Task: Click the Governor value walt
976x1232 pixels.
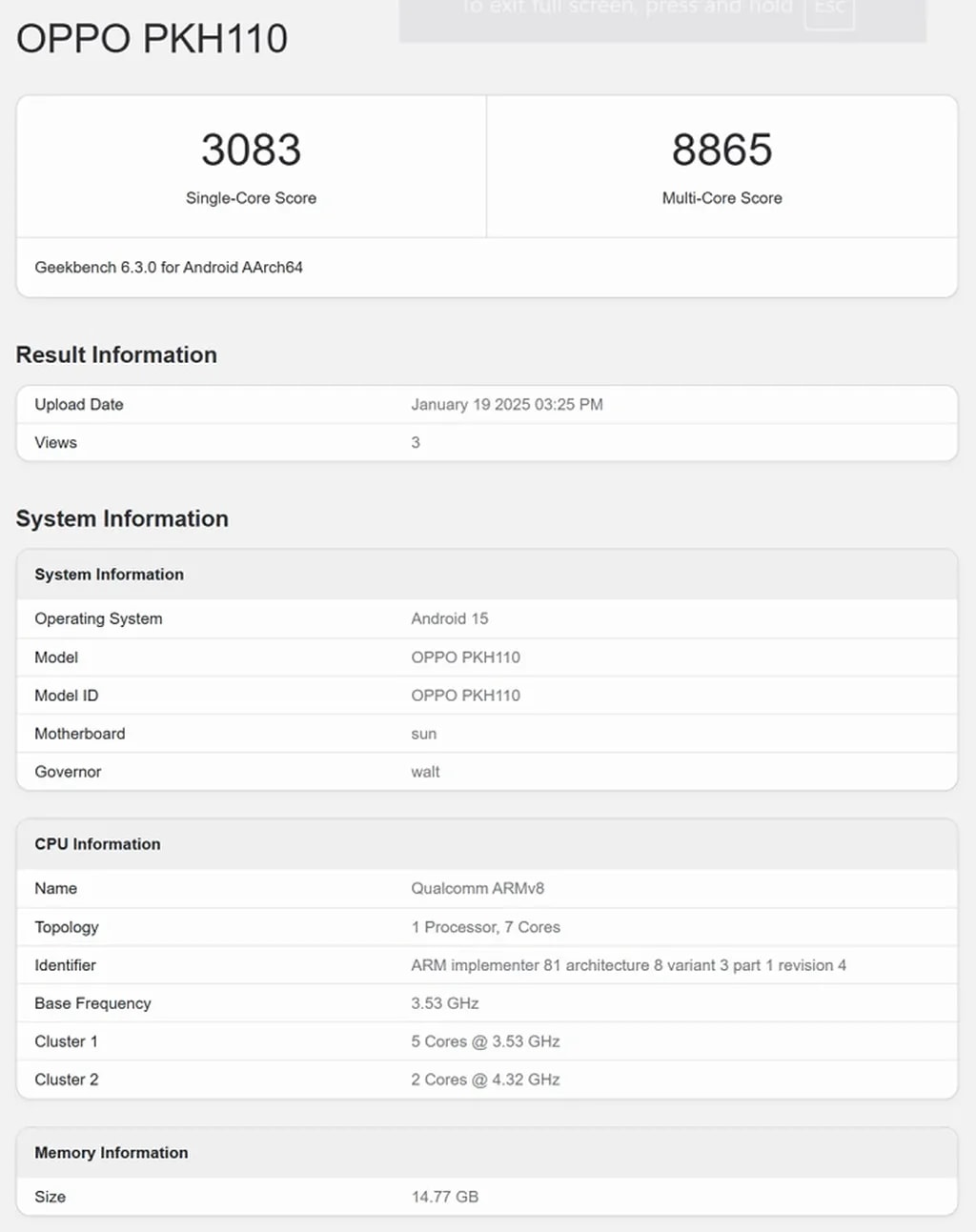Action: point(425,772)
